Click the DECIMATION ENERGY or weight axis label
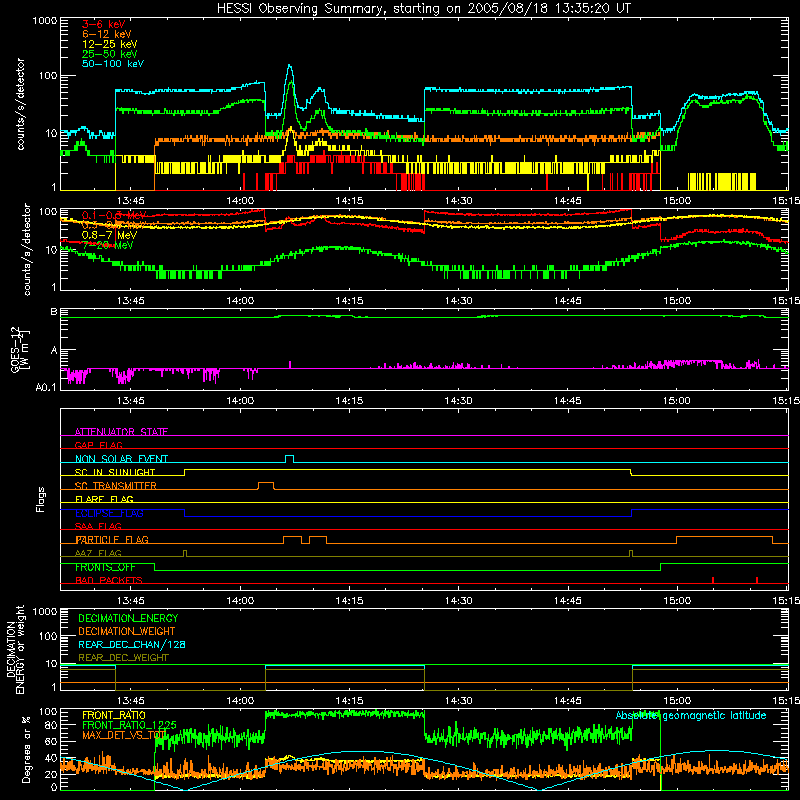Screen dimensions: 800x800 [15, 649]
